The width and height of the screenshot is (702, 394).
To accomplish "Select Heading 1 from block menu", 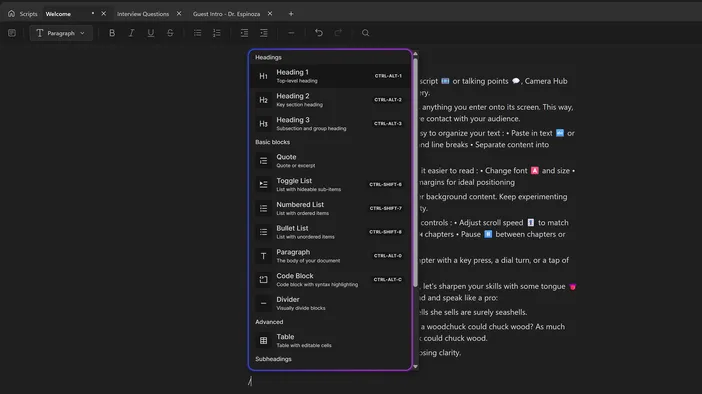I will click(x=330, y=76).
